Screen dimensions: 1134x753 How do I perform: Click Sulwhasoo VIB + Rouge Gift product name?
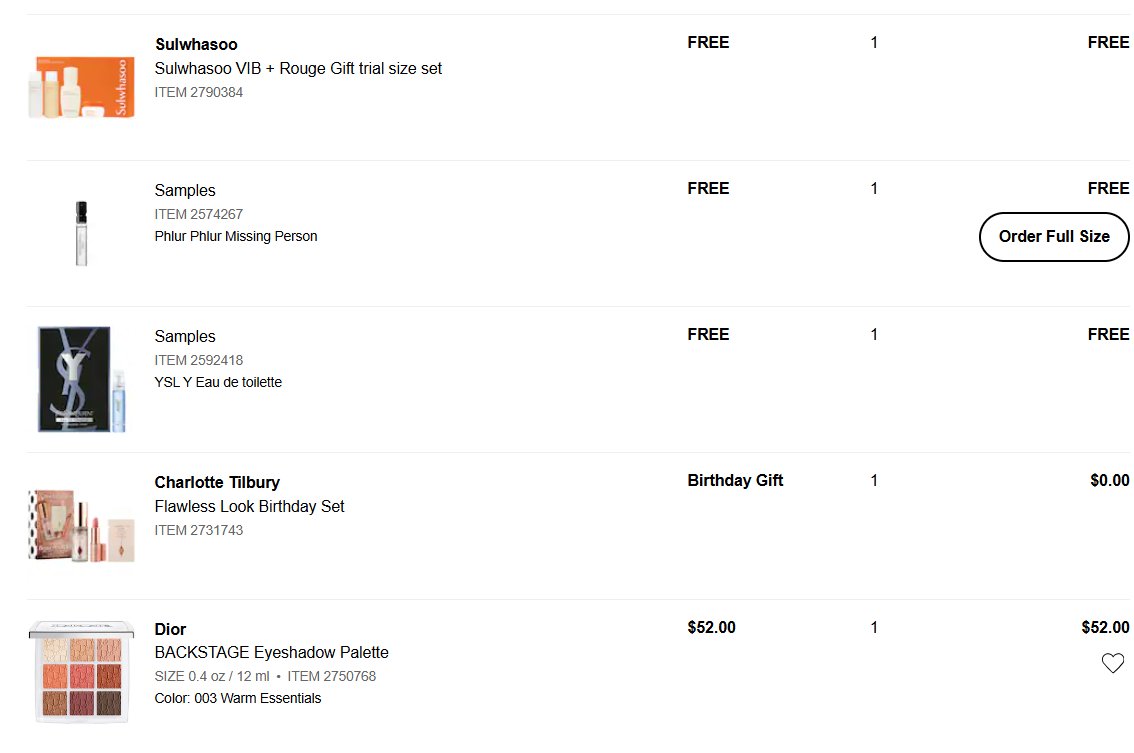298,69
